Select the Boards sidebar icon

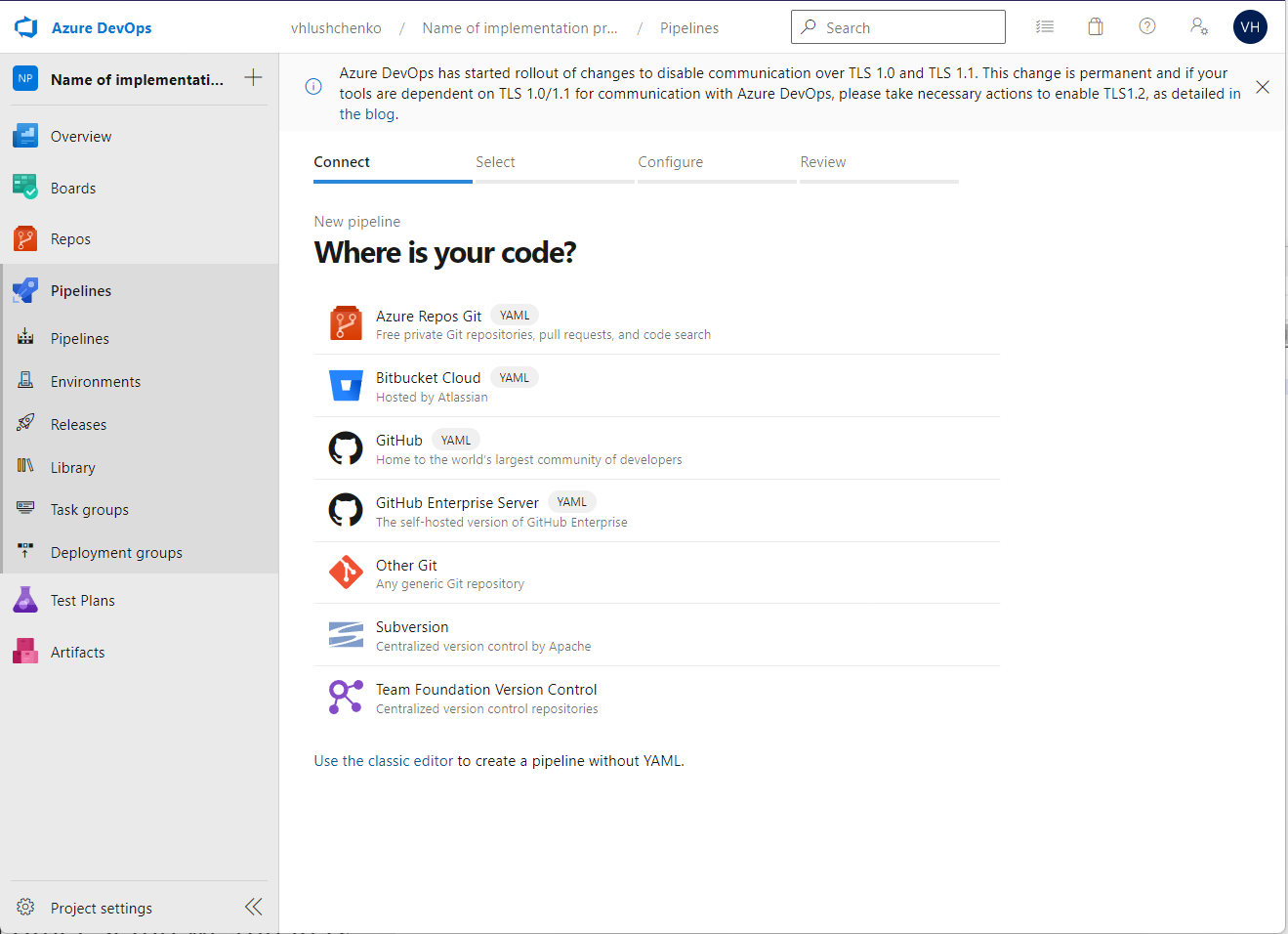(23, 187)
